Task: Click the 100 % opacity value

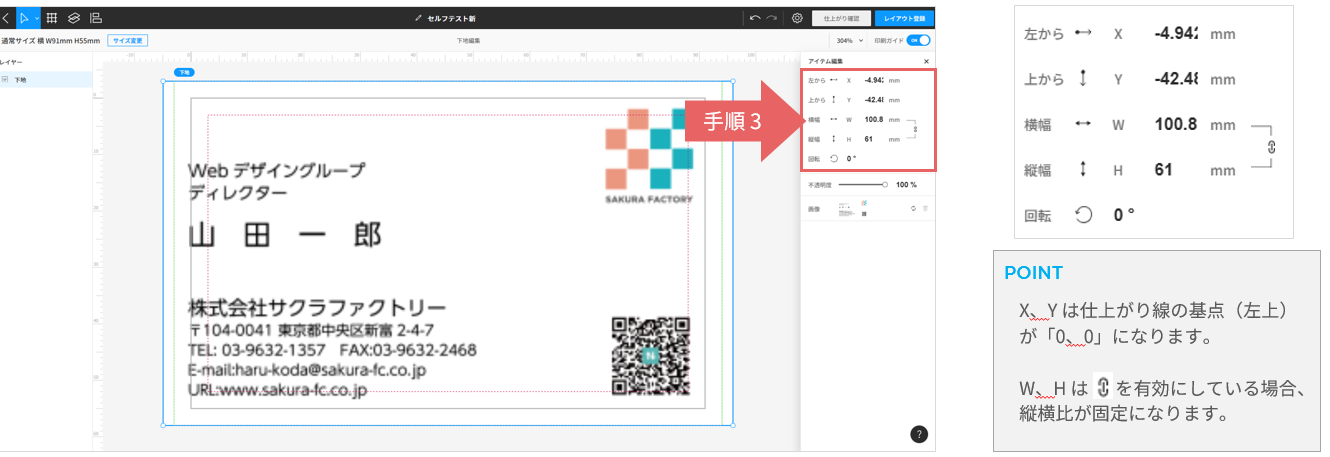Action: tap(906, 185)
